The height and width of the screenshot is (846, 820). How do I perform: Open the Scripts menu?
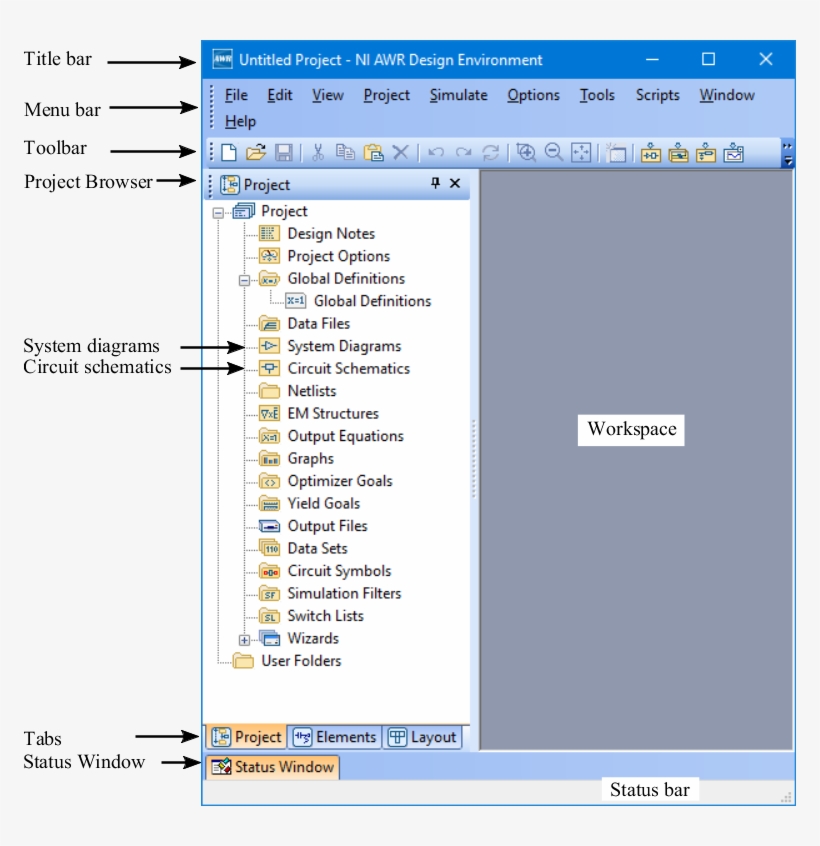(657, 95)
